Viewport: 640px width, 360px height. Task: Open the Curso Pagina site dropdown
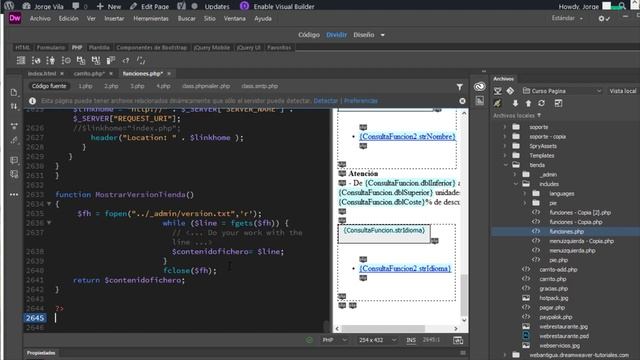562,91
